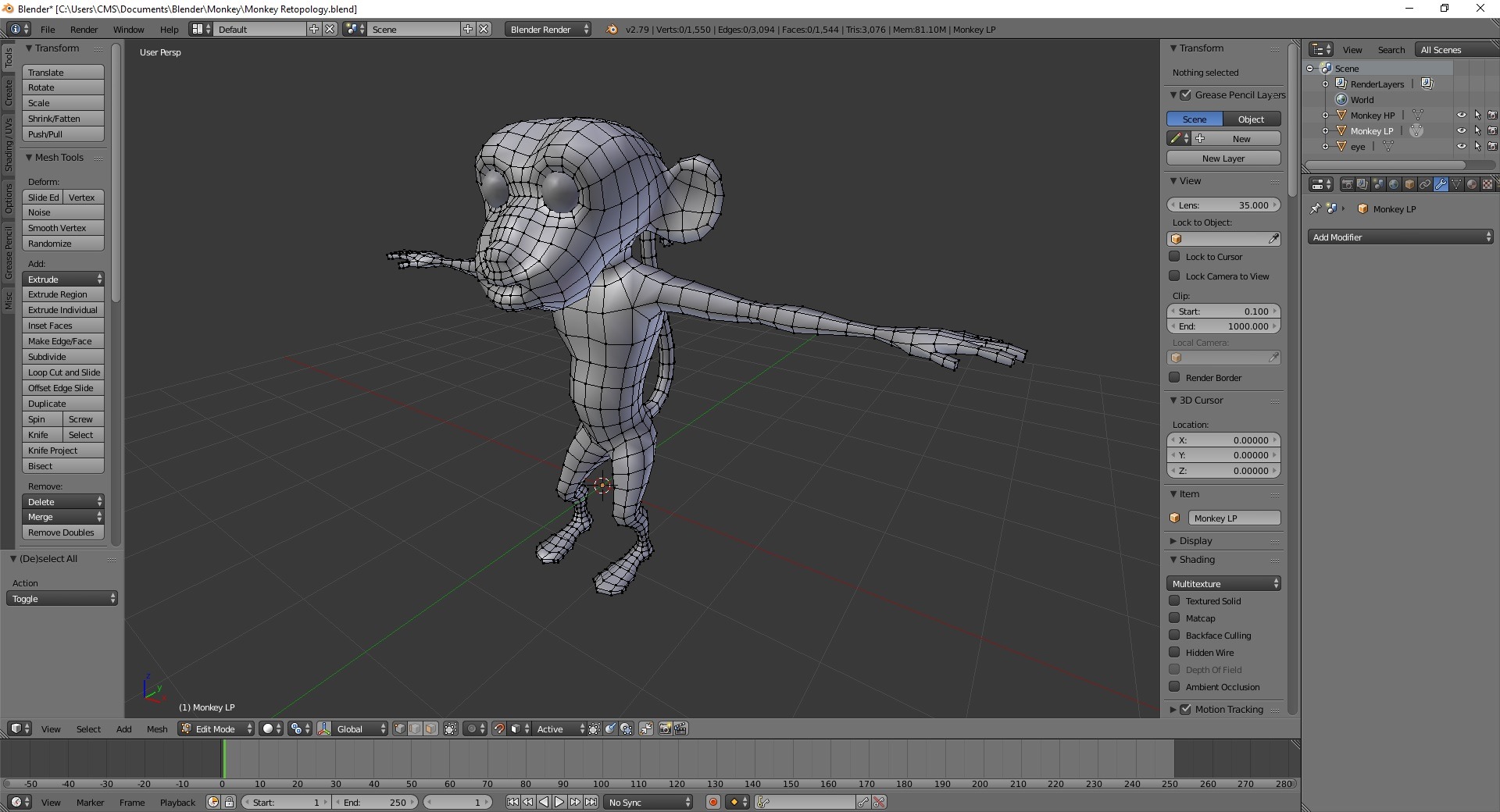The image size is (1500, 812).
Task: Toggle limit selection to visible icon
Action: pyautogui.click(x=451, y=728)
